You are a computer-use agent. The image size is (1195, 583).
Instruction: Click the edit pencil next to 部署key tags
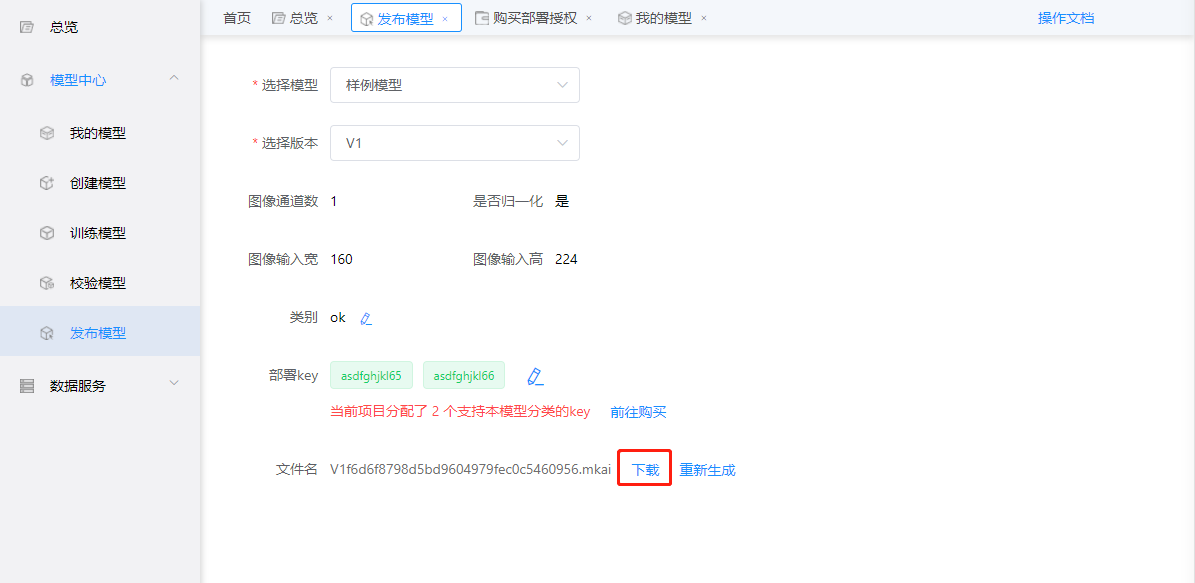tap(535, 376)
